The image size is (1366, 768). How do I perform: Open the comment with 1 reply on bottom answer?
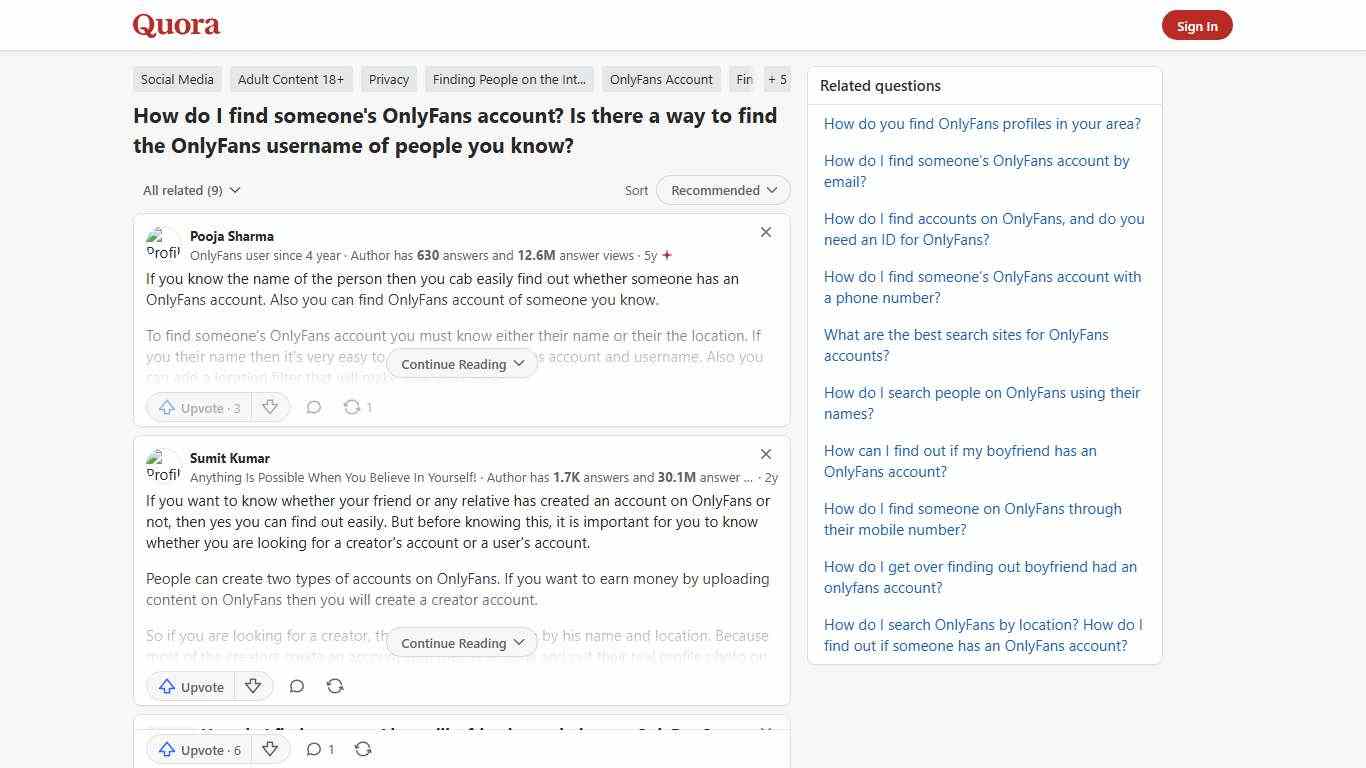coord(319,749)
